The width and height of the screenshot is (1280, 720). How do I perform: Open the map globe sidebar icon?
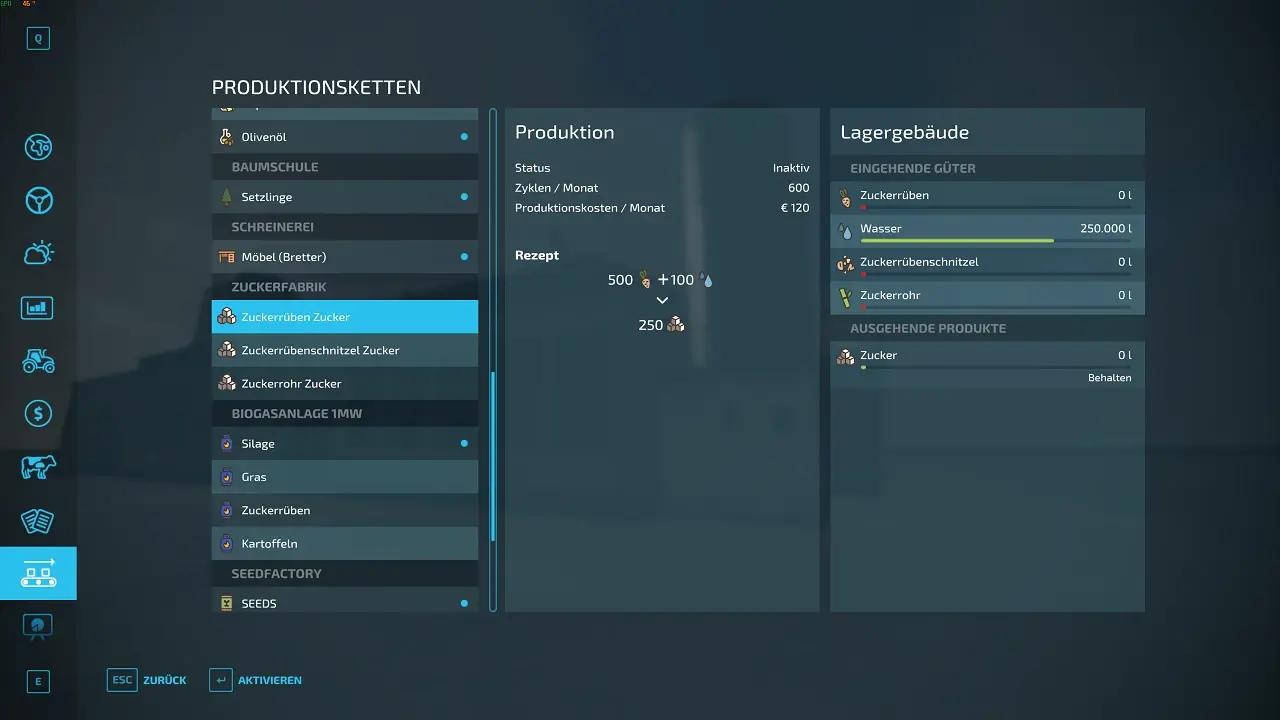(x=38, y=146)
